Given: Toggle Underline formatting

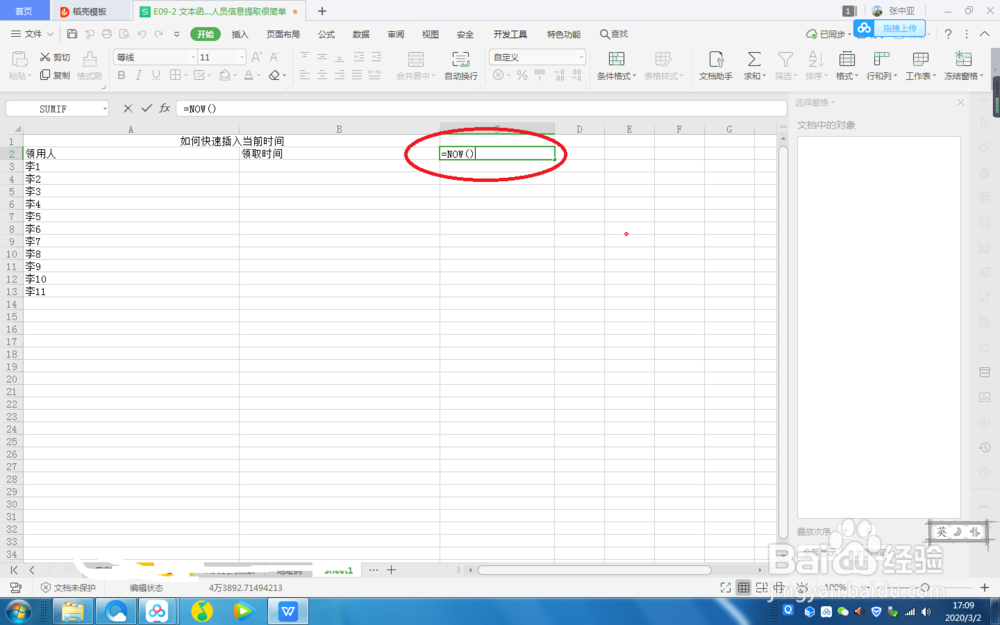Looking at the screenshot, I should pos(156,75).
